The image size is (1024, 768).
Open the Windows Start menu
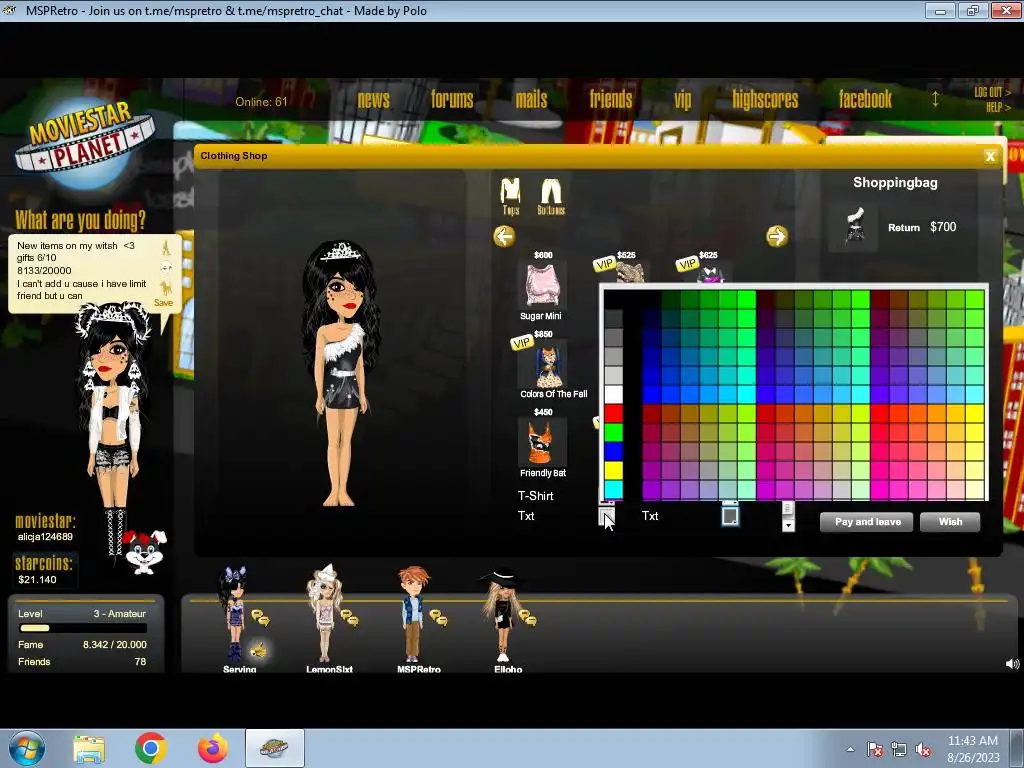(x=27, y=748)
